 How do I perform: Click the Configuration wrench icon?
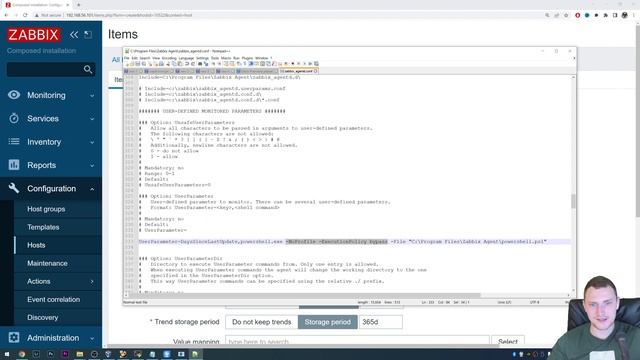coord(13,188)
